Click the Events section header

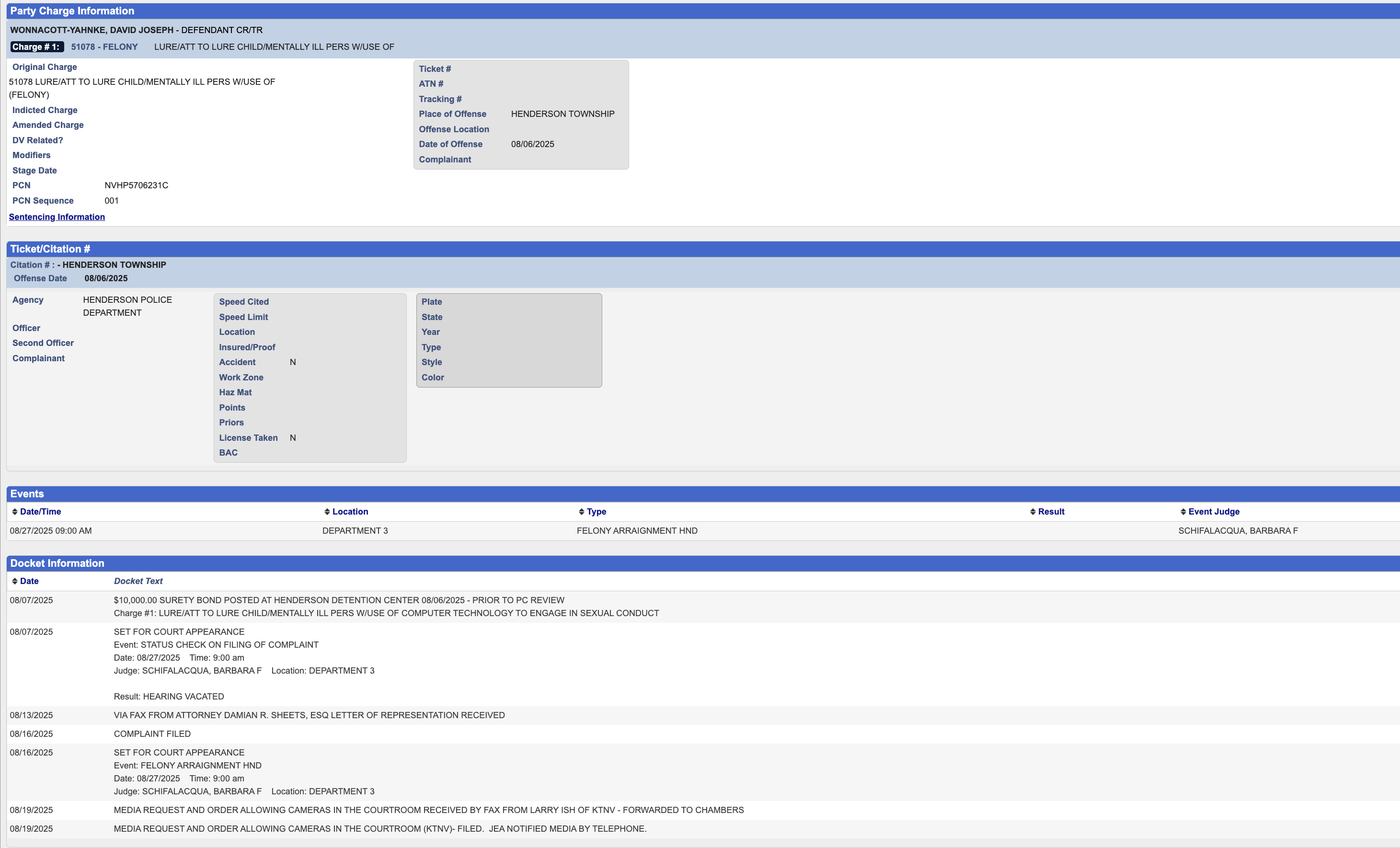tap(27, 493)
